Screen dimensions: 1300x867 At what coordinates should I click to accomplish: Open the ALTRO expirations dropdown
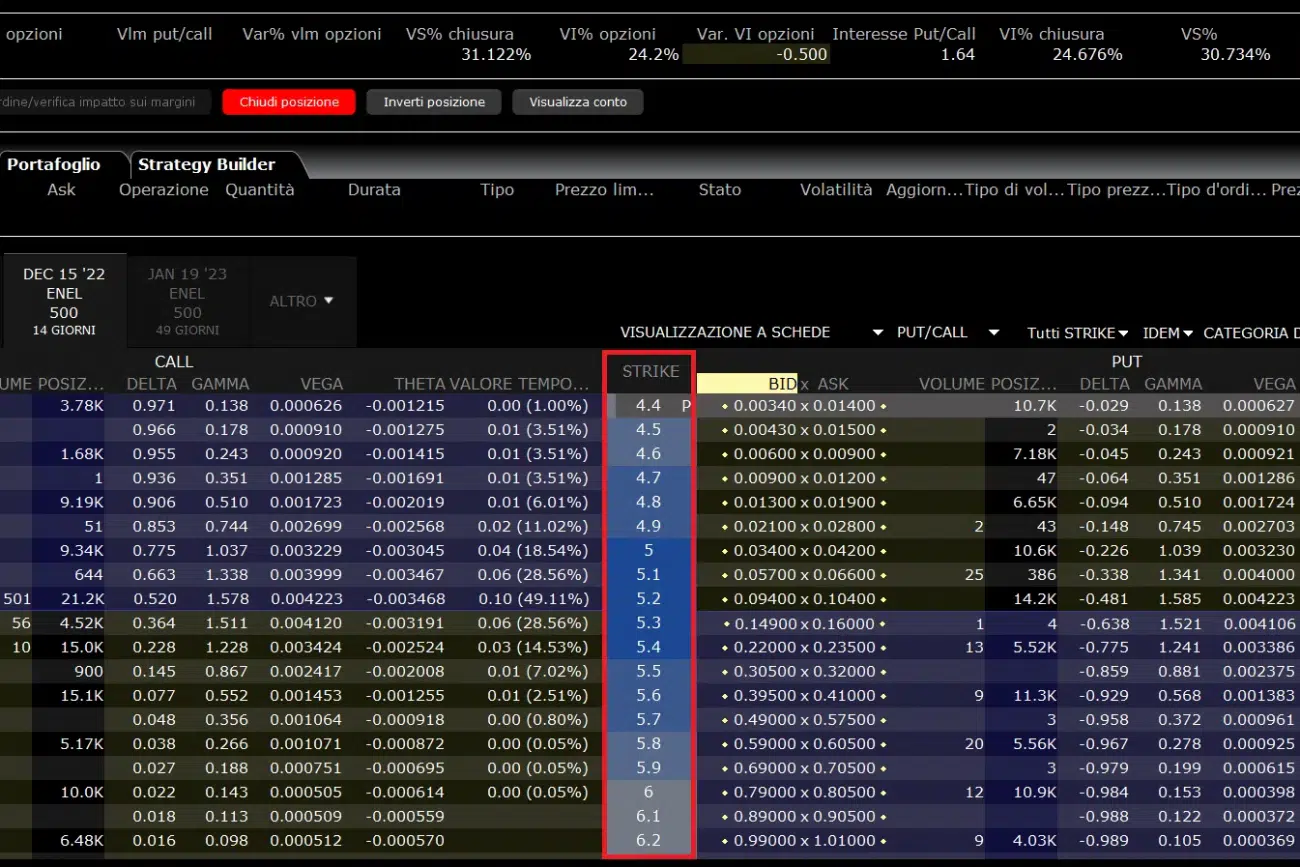301,301
